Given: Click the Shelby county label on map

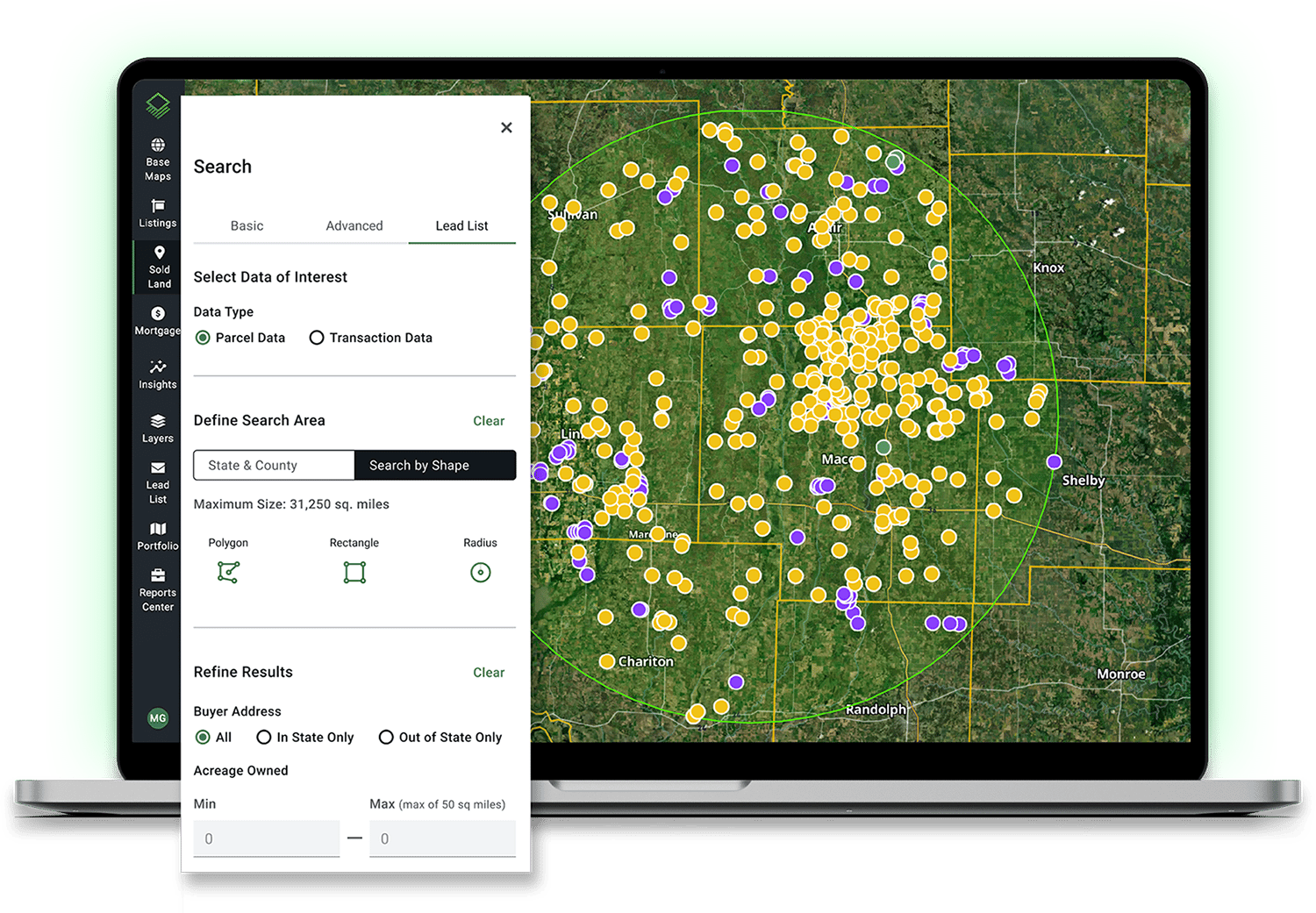Looking at the screenshot, I should point(1084,480).
